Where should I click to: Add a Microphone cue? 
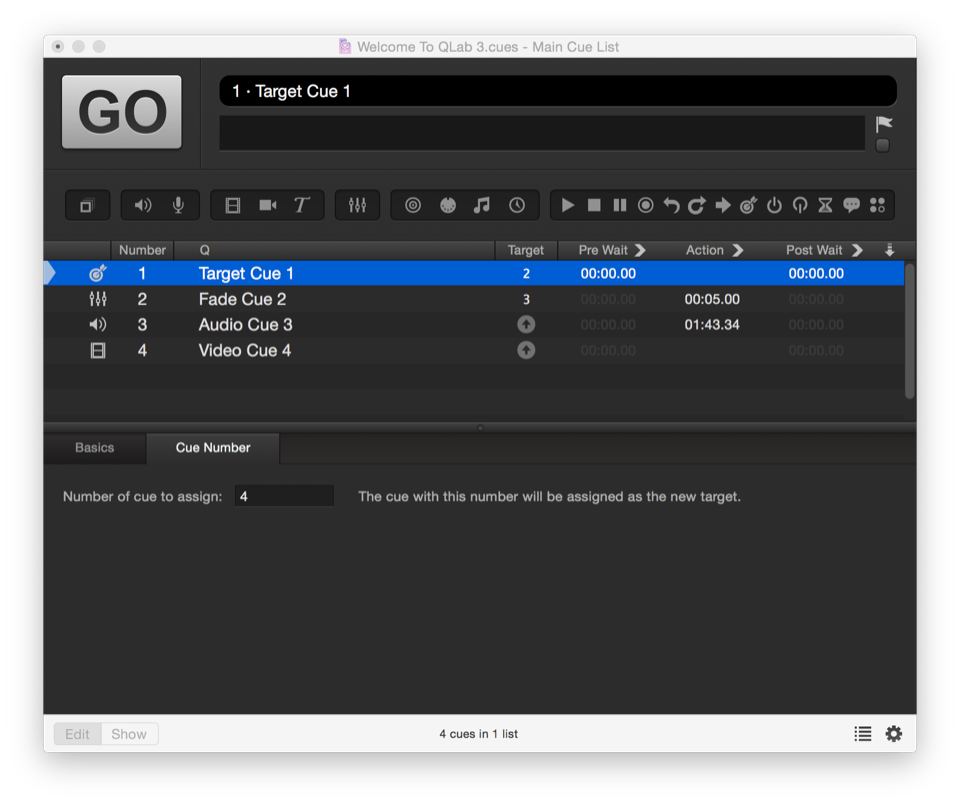tap(178, 205)
